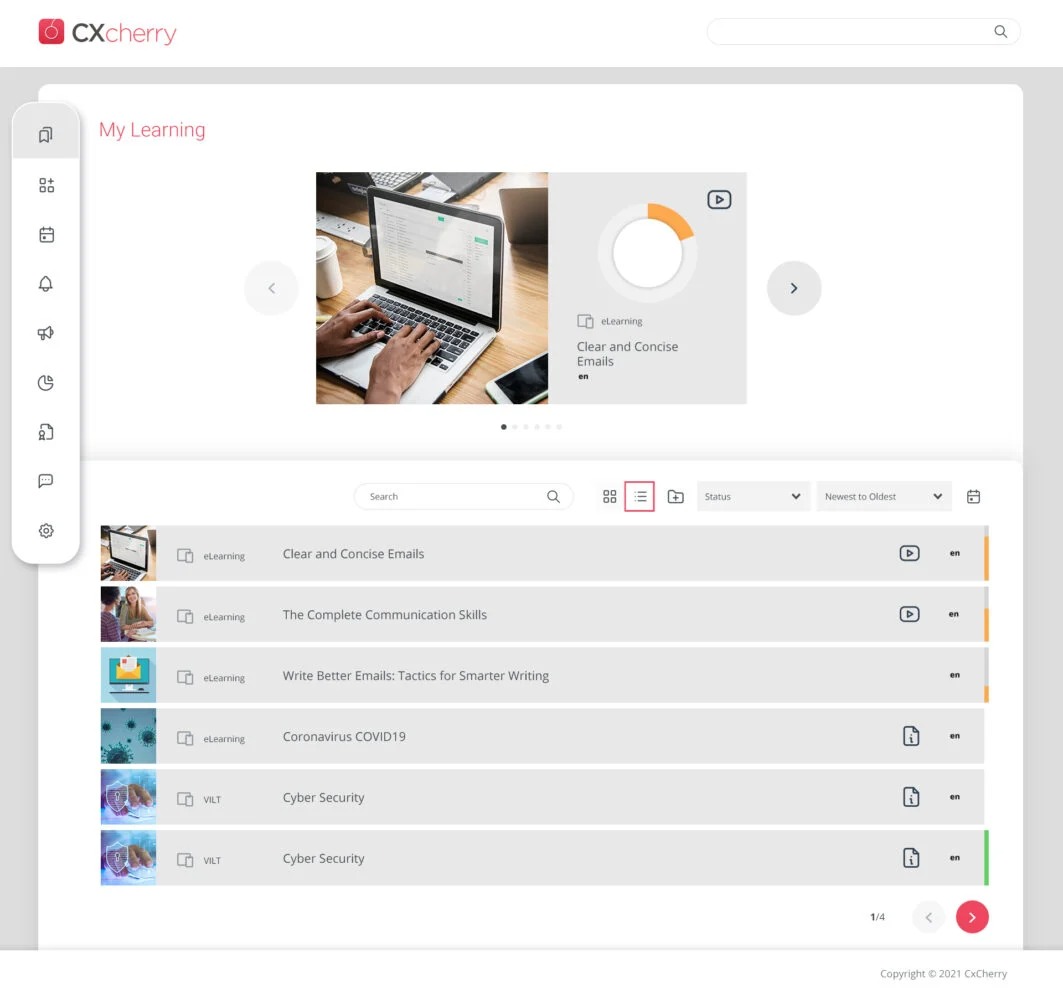This screenshot has width=1063, height=999.
Task: Click VILT type icon in first Cyber Security row
Action: click(x=185, y=799)
